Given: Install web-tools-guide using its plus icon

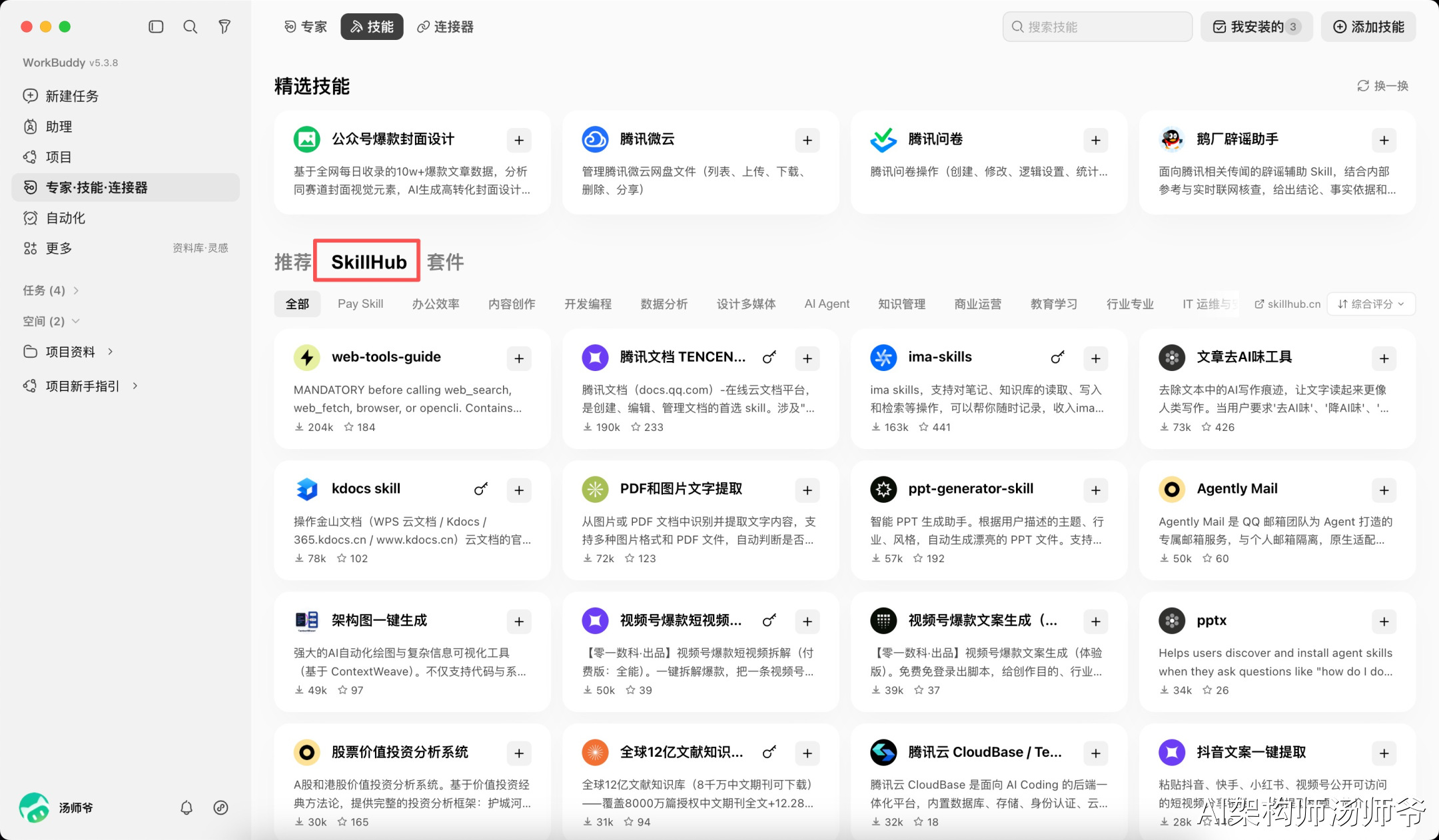Looking at the screenshot, I should (519, 358).
